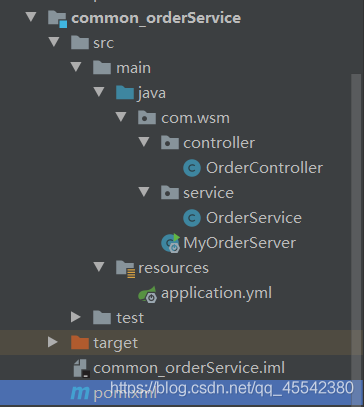Select the target folder label
Screen dimensions: 364x407
click(x=116, y=343)
